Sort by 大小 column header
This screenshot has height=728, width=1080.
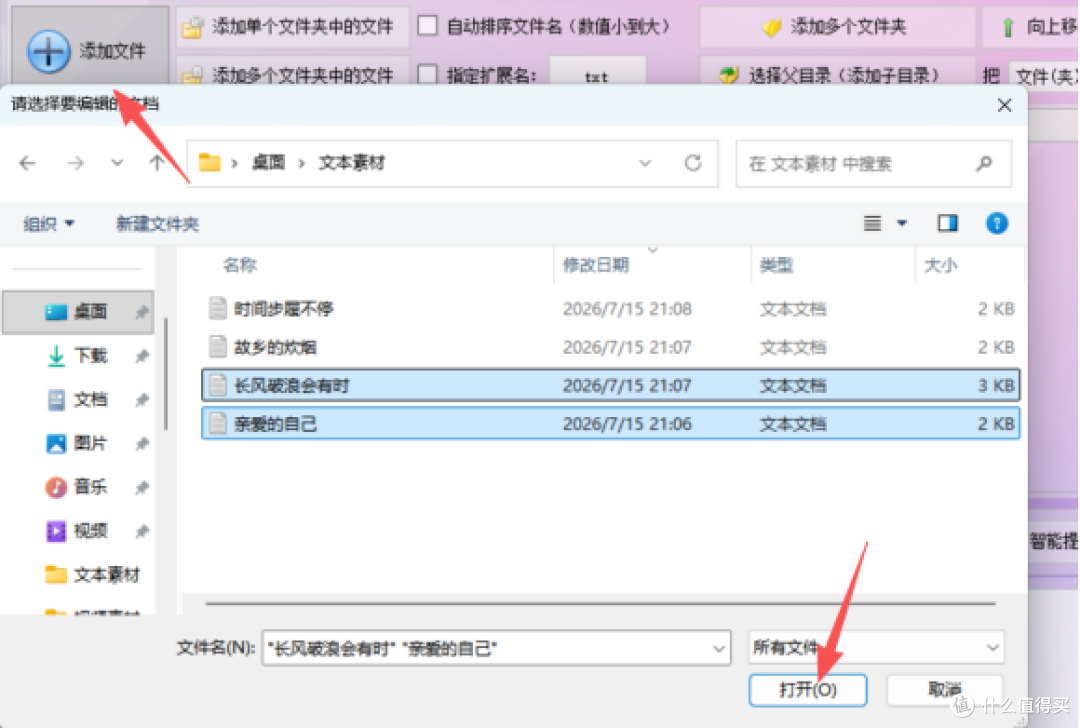[x=941, y=265]
